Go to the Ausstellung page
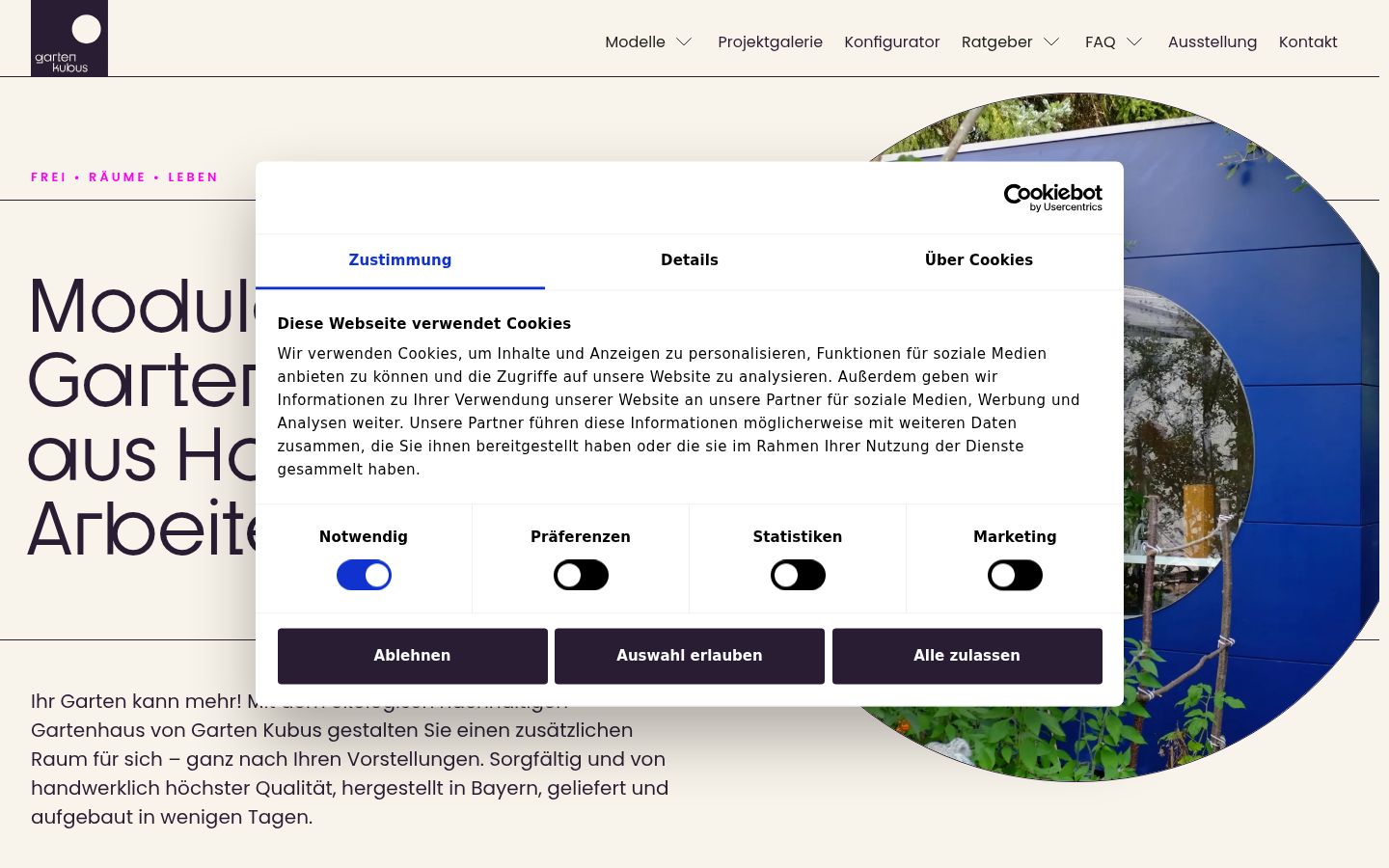The height and width of the screenshot is (868, 1389). click(1212, 42)
